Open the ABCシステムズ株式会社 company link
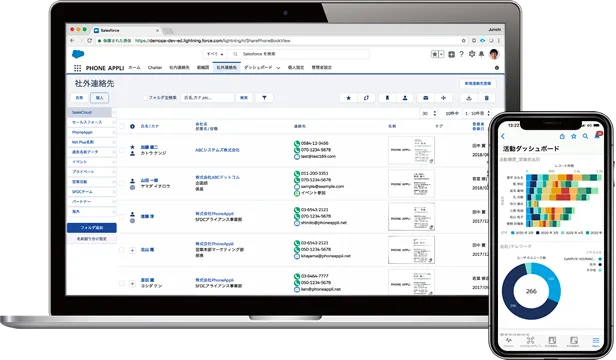 click(x=217, y=150)
